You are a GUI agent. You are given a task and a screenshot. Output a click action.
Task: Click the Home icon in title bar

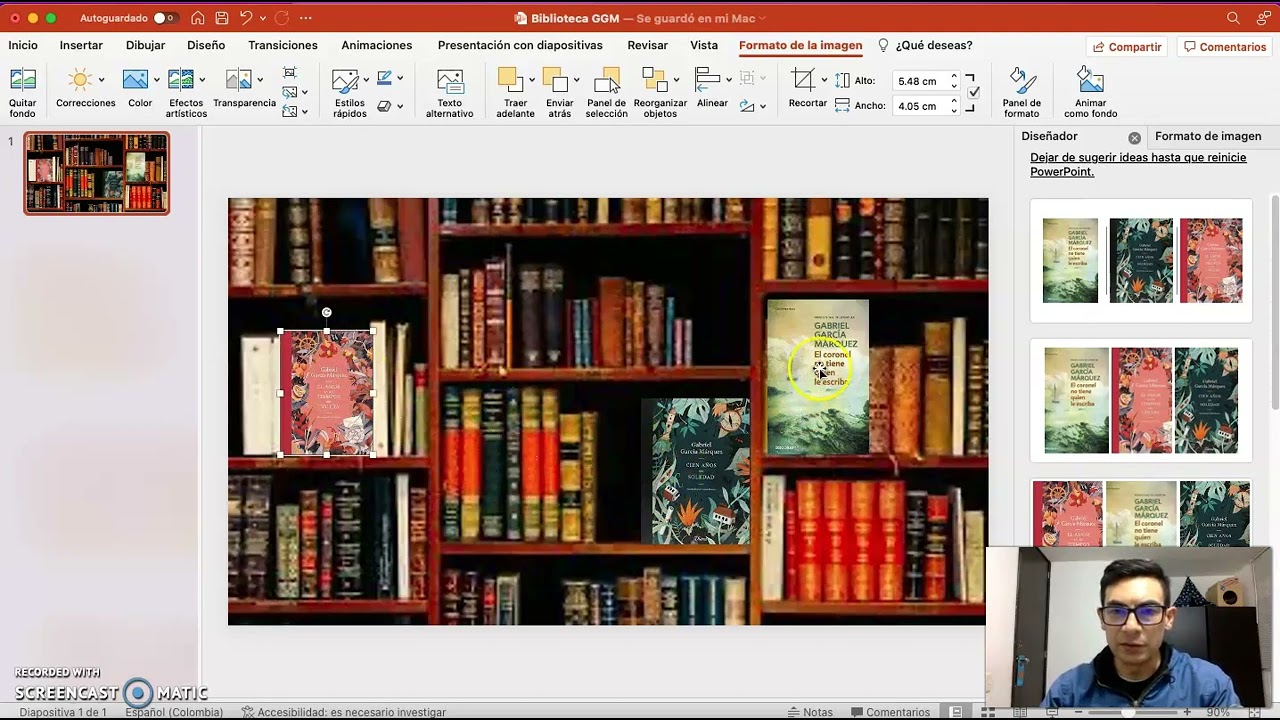point(198,18)
